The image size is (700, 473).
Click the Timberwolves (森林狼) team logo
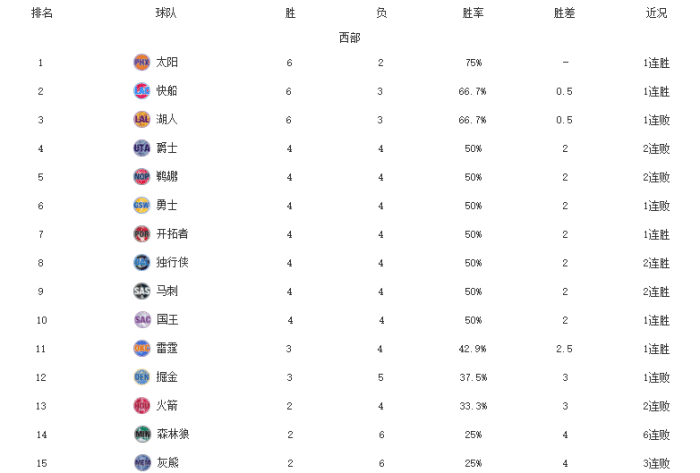(x=141, y=434)
